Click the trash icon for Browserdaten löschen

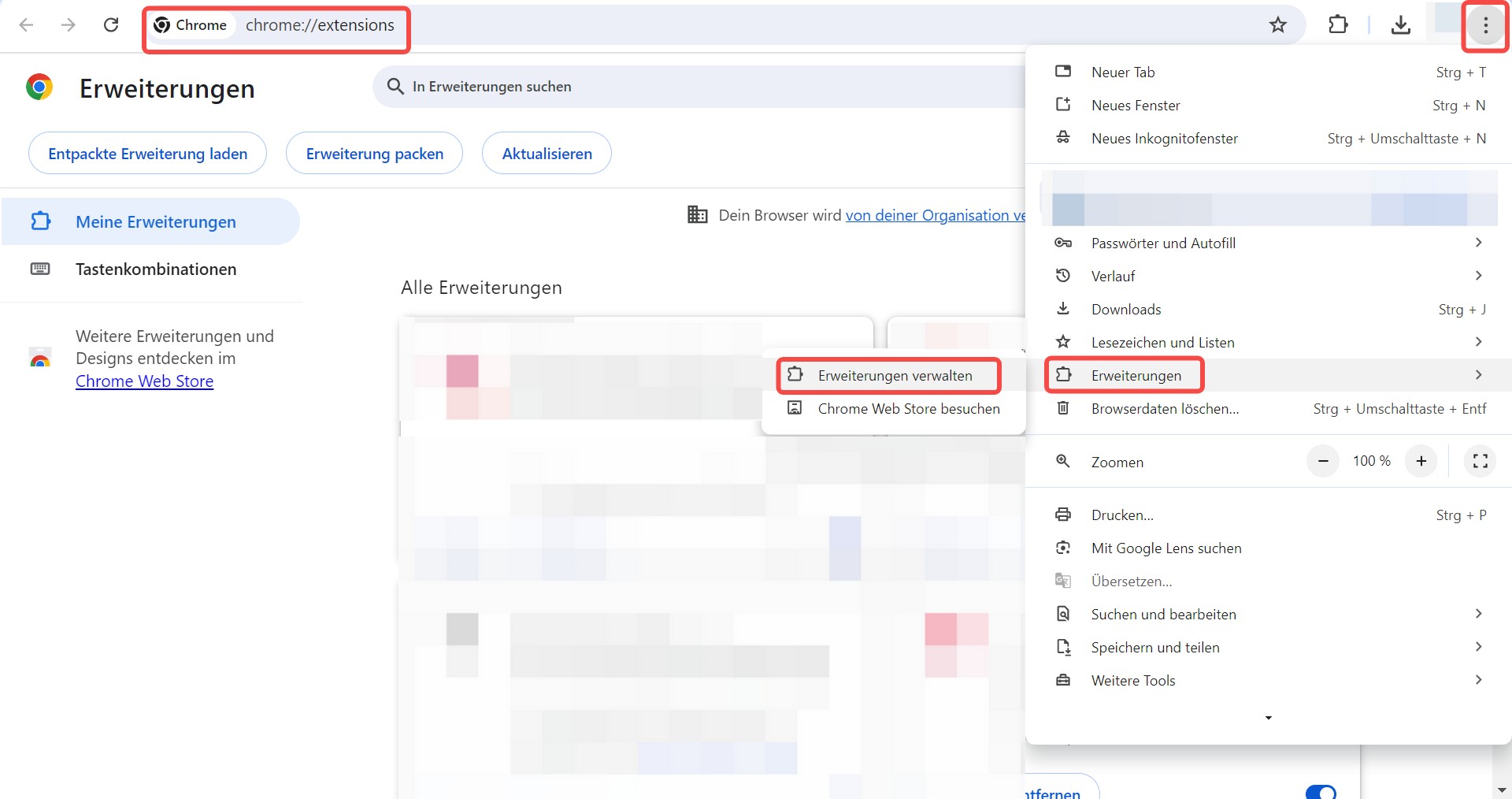pos(1063,408)
